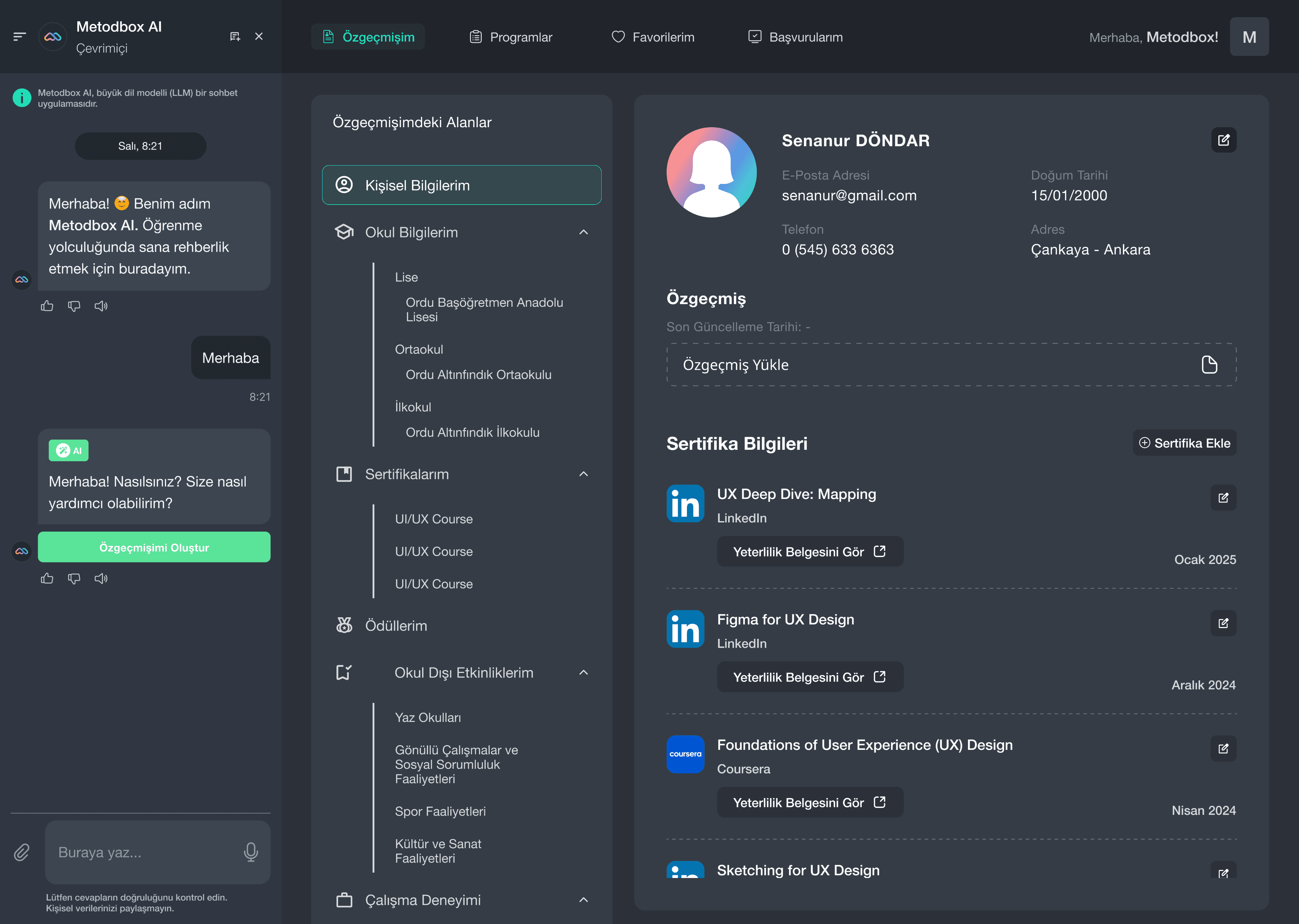Click the Özgeçmiş Yükle upload area
Screen dimensions: 1299x924
(951, 365)
